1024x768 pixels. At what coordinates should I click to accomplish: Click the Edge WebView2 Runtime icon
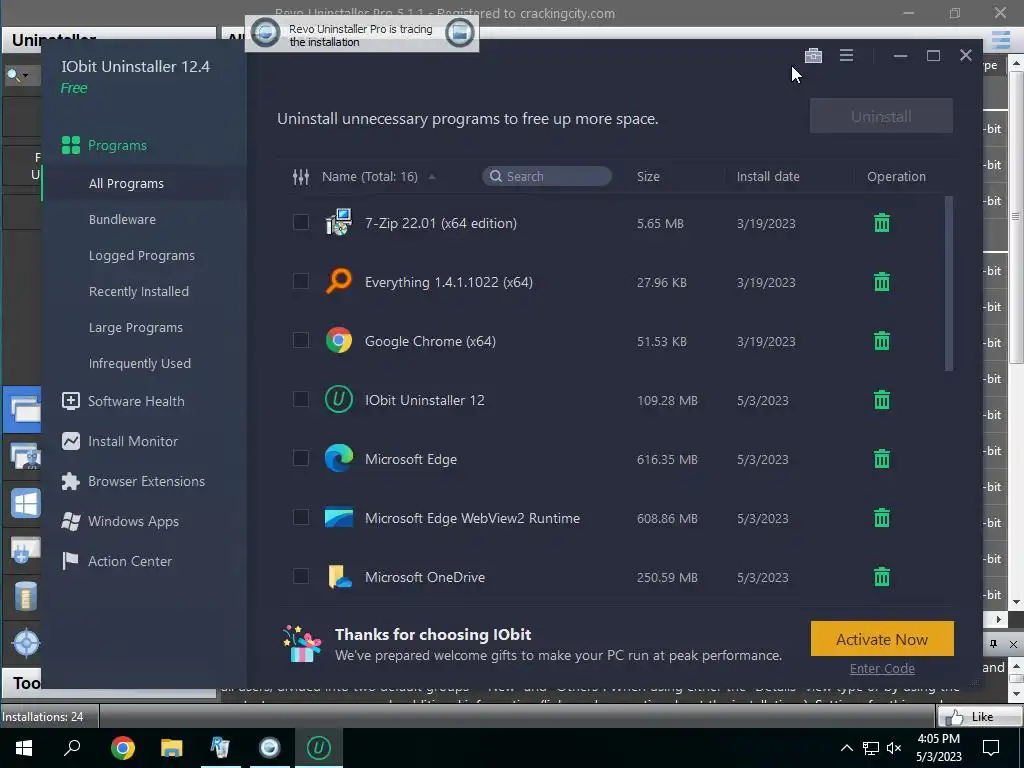click(339, 518)
